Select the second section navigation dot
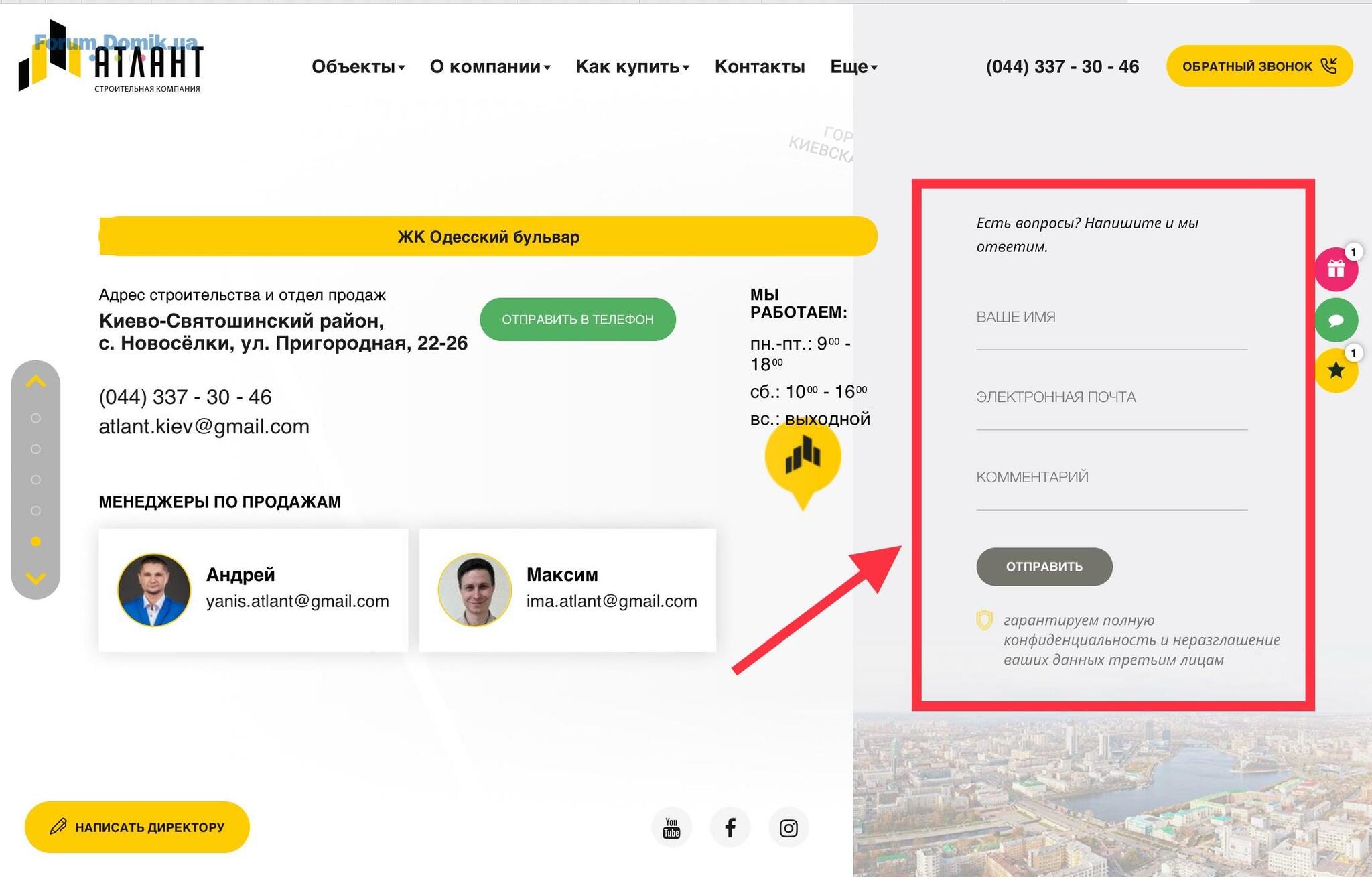Viewport: 1372px width, 877px height. [36, 449]
